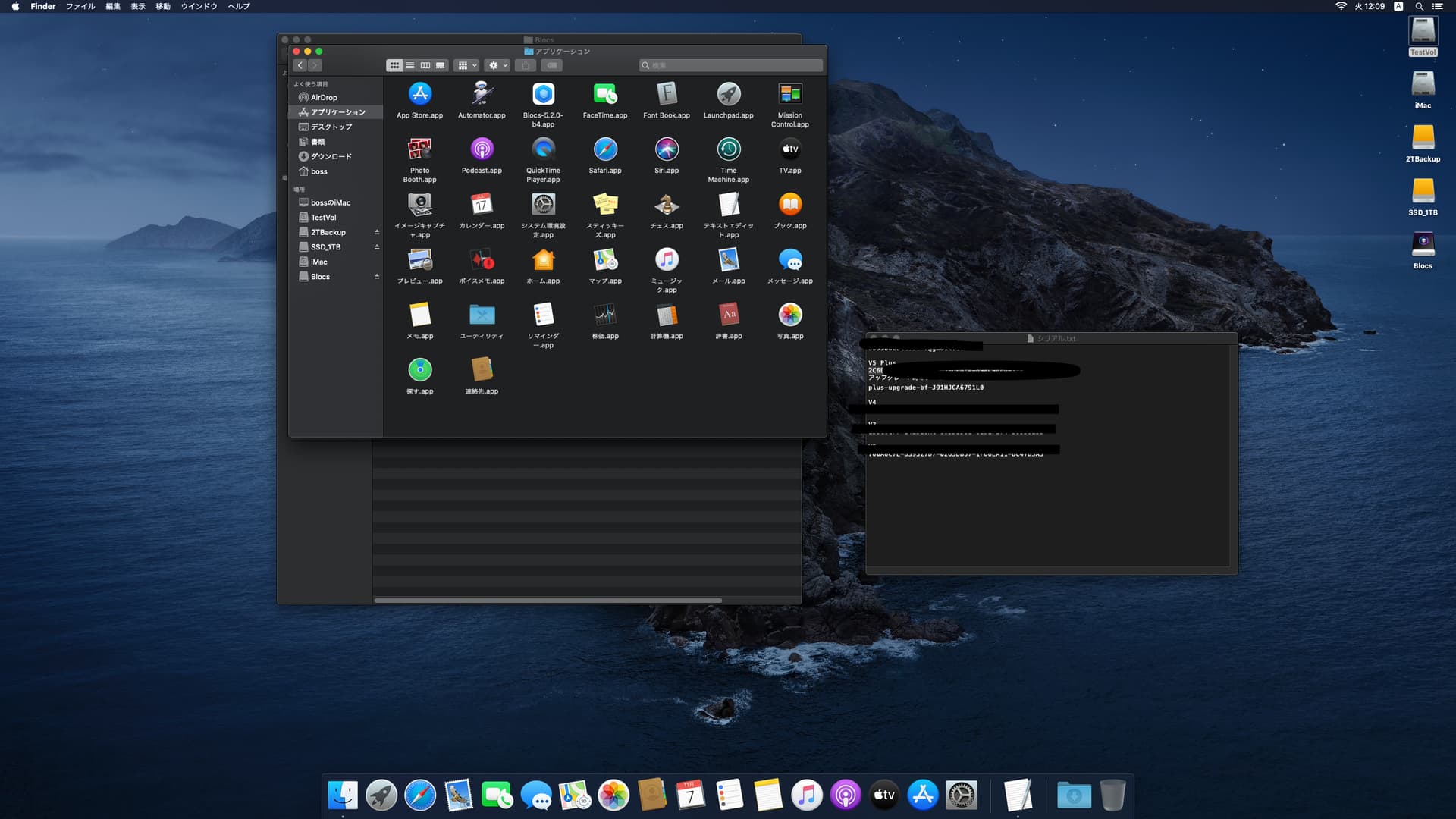
Task: Eject the 2TBackup volume in sidebar
Action: [377, 233]
